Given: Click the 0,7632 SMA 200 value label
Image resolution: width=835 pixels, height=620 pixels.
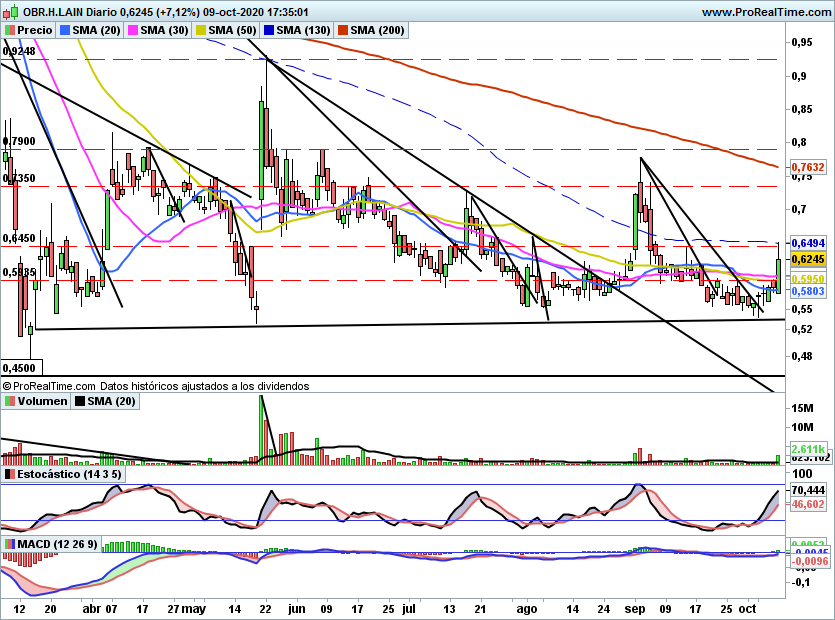Looking at the screenshot, I should tap(808, 167).
